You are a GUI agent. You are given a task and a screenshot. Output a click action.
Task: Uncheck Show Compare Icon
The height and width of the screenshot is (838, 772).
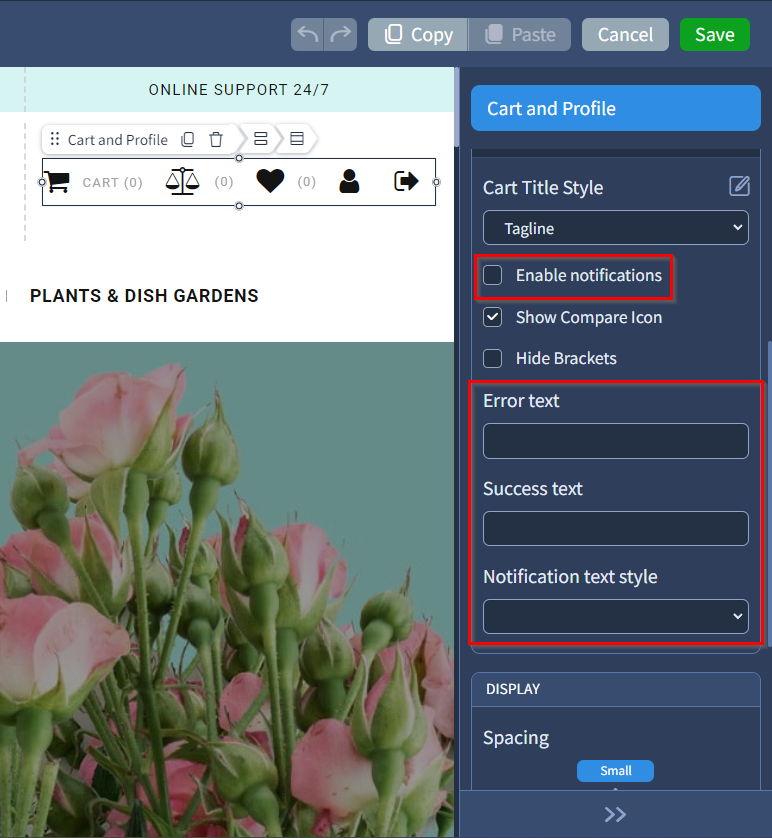pos(493,317)
